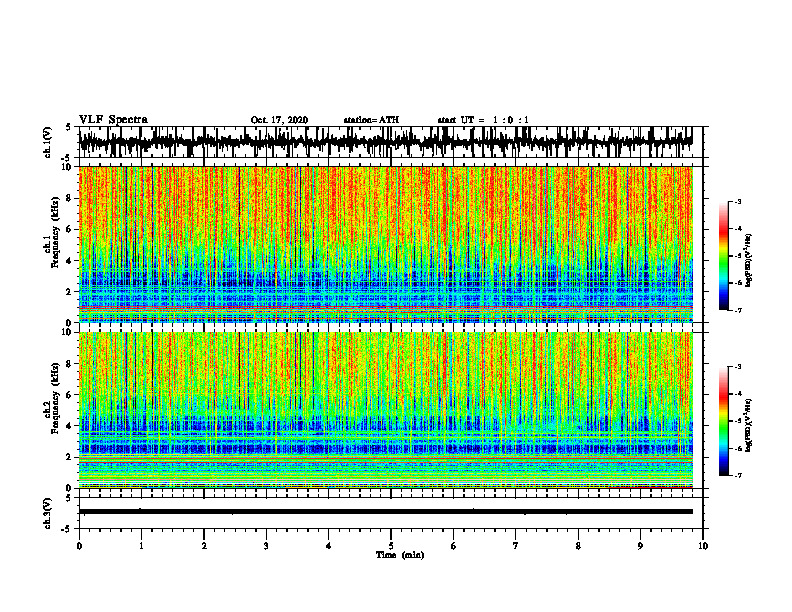Click the "5" tick on ch.1(V) axis
The height and width of the screenshot is (612, 792).
(69, 127)
